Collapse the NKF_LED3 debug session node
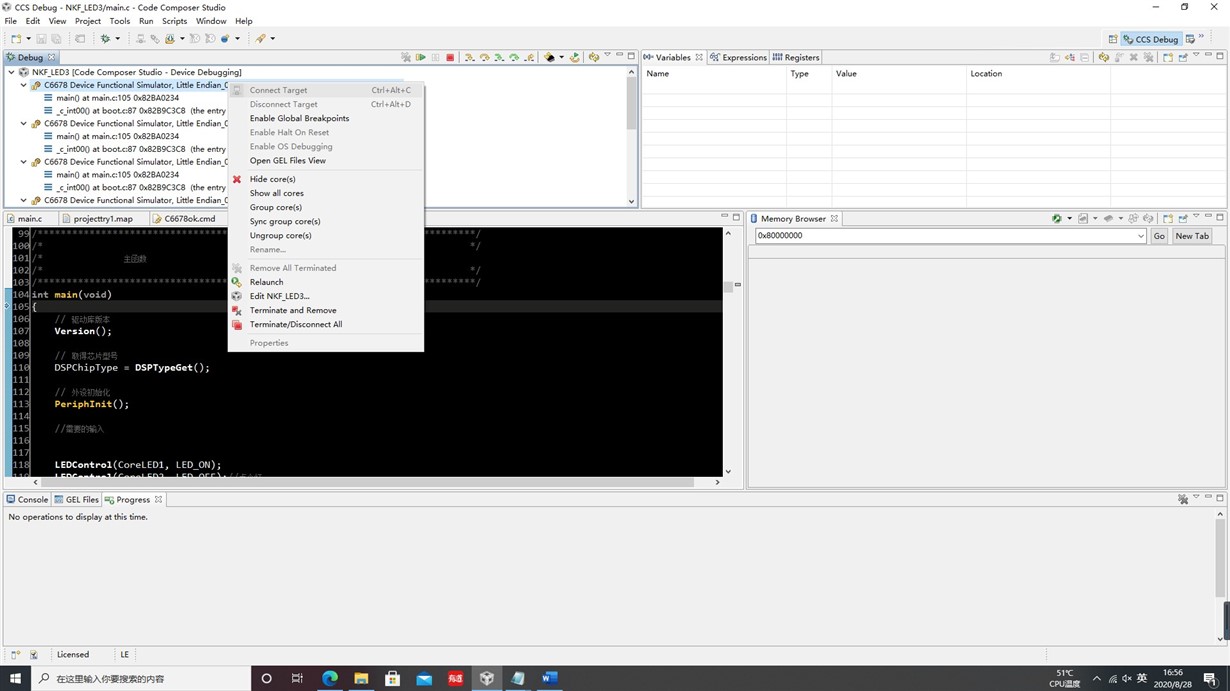The image size is (1230, 691). tap(12, 72)
